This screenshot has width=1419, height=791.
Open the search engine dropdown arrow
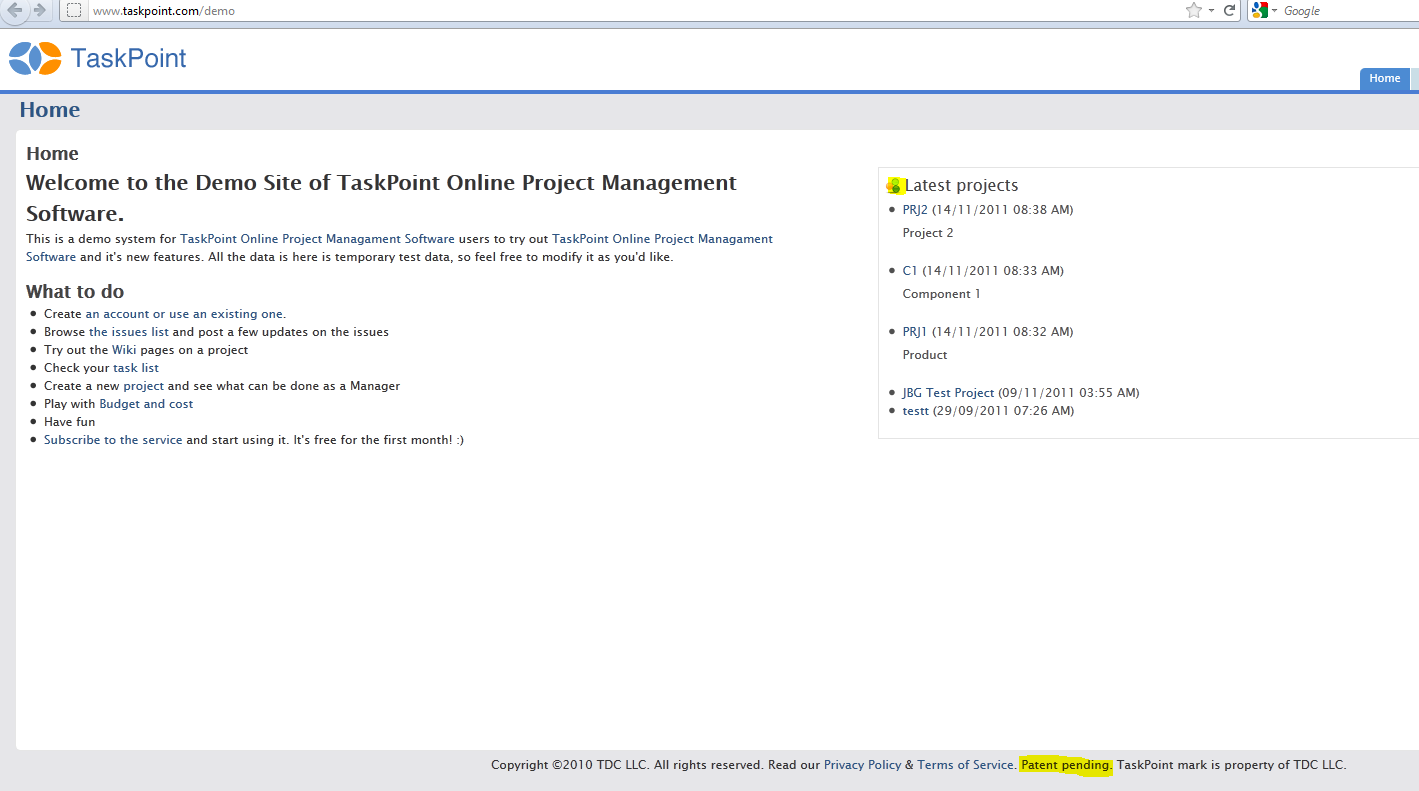click(x=1274, y=10)
